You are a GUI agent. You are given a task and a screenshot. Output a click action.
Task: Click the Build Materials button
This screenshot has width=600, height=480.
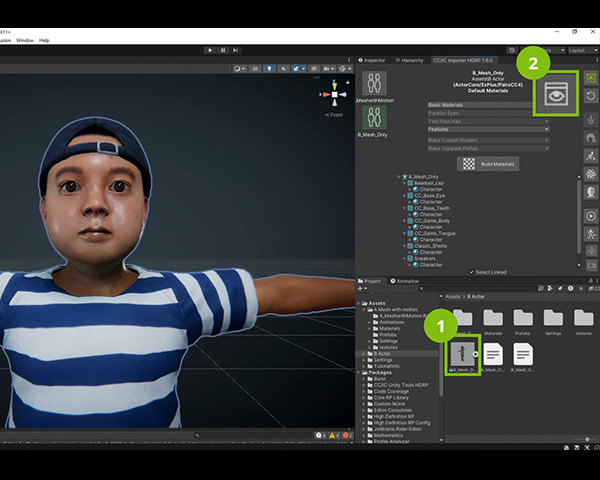pos(488,163)
